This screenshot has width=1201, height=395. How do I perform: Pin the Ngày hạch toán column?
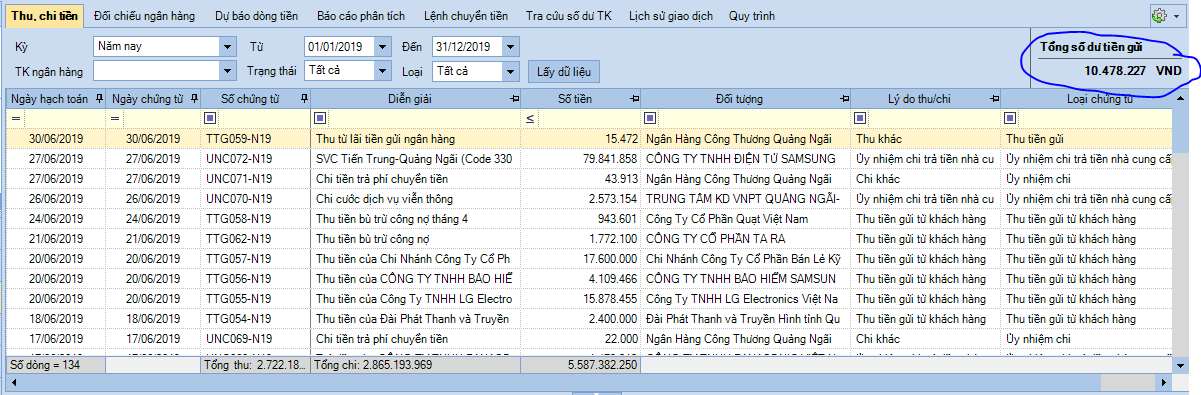(x=98, y=99)
